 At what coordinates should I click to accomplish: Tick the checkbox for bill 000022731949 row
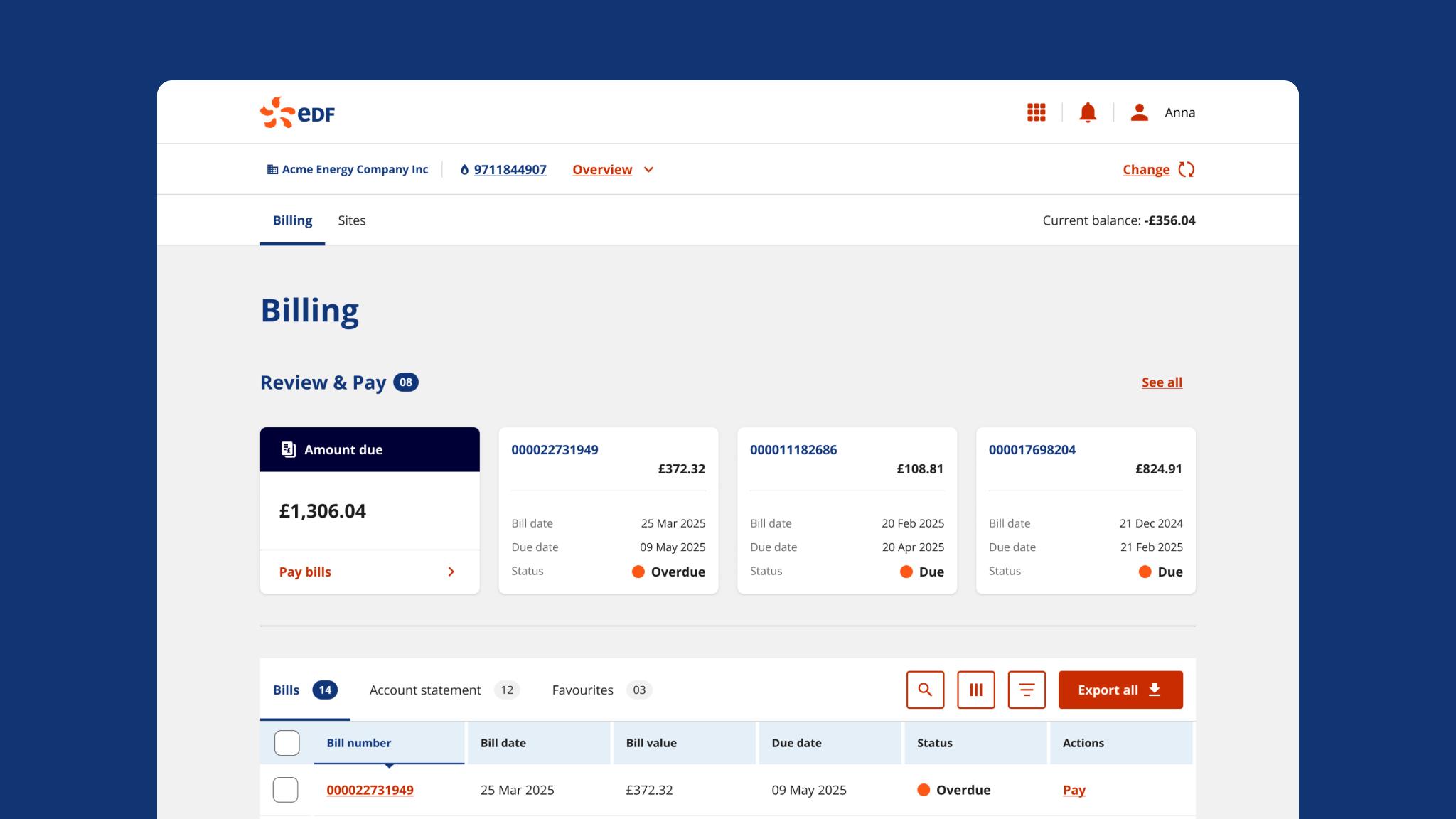pos(286,790)
